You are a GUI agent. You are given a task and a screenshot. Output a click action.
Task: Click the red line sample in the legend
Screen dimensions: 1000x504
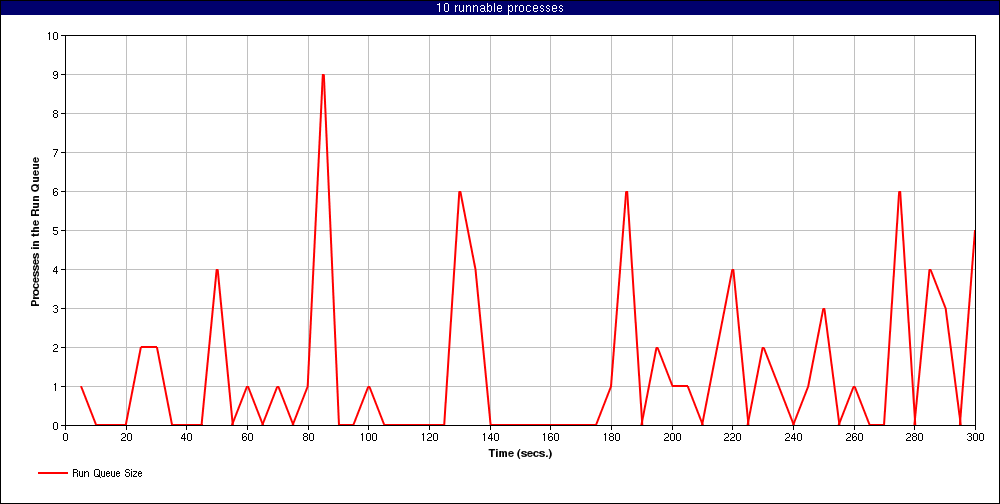(52, 473)
